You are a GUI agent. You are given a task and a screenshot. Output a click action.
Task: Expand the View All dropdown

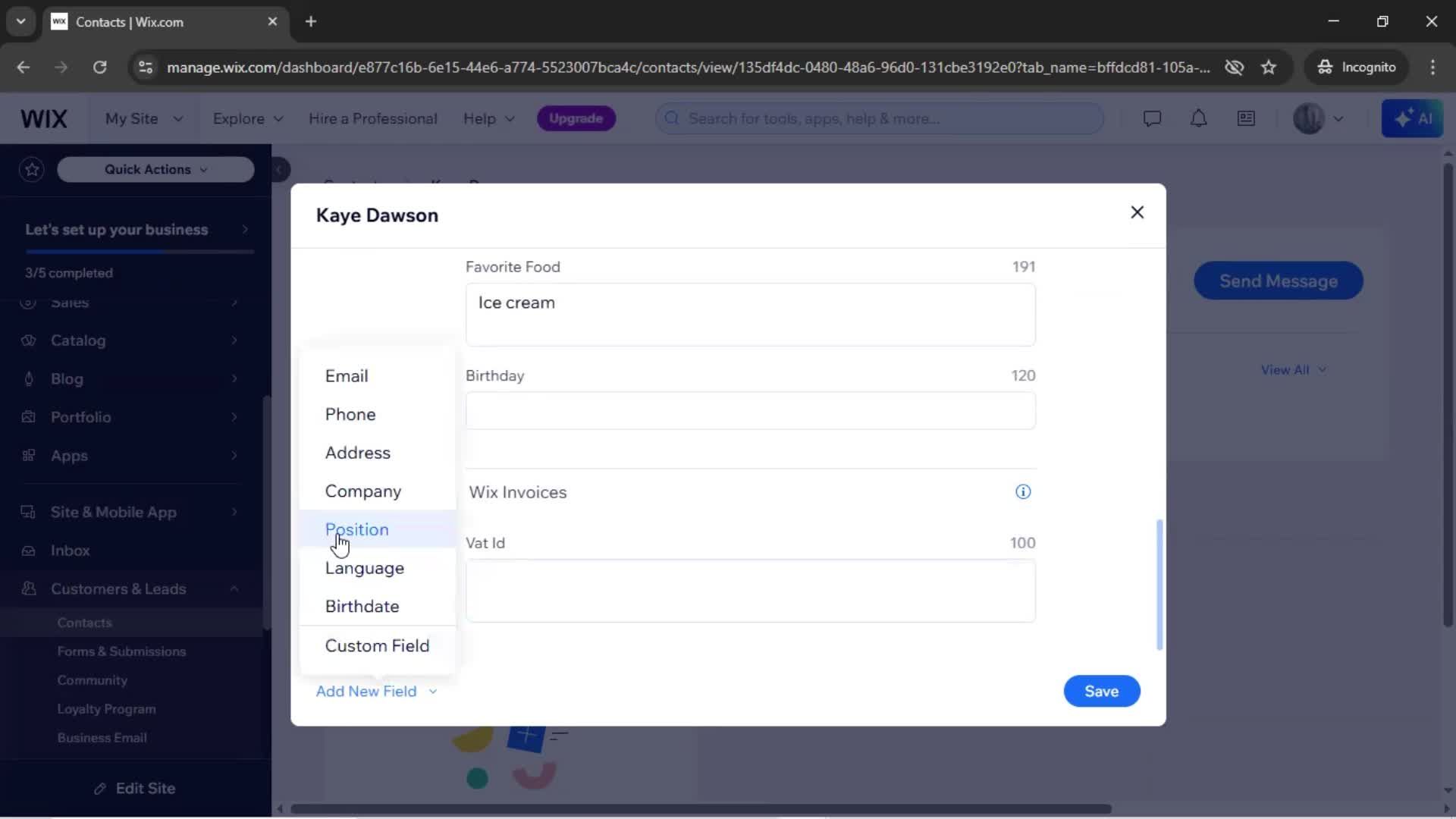[1293, 370]
